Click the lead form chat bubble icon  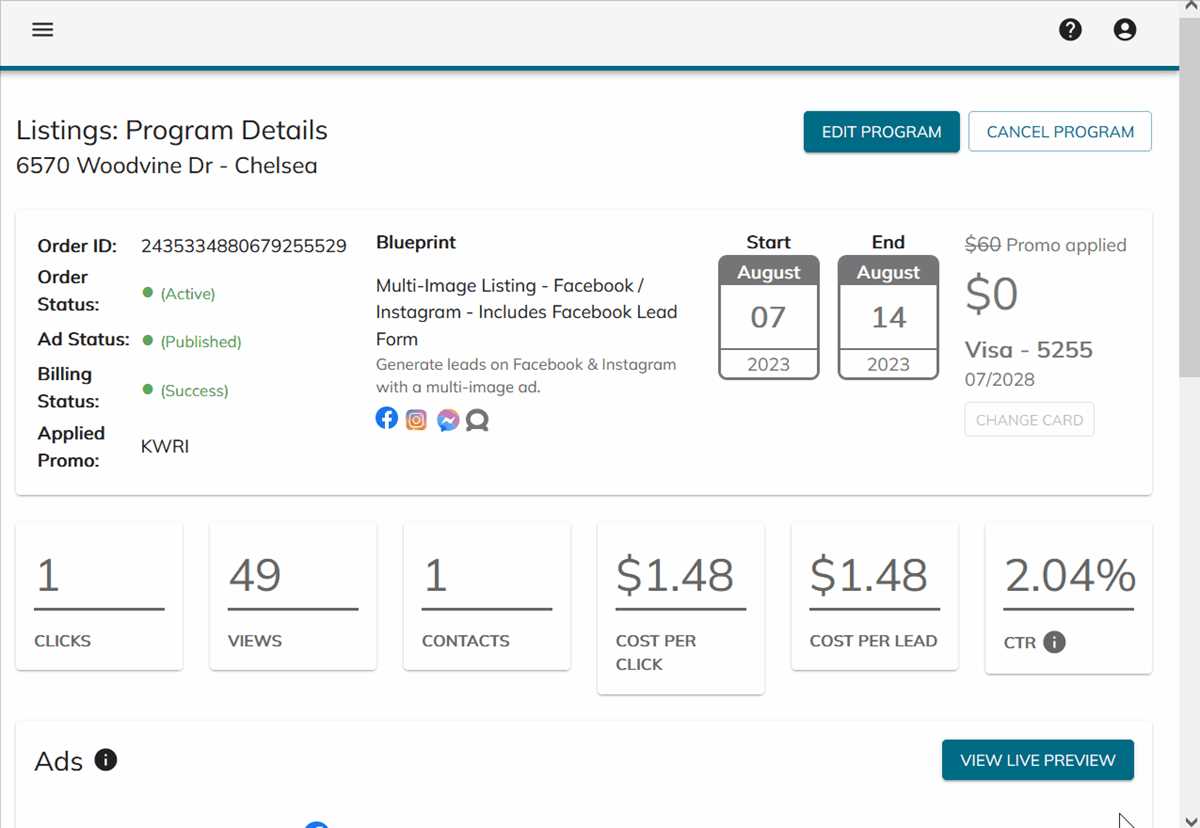point(478,421)
